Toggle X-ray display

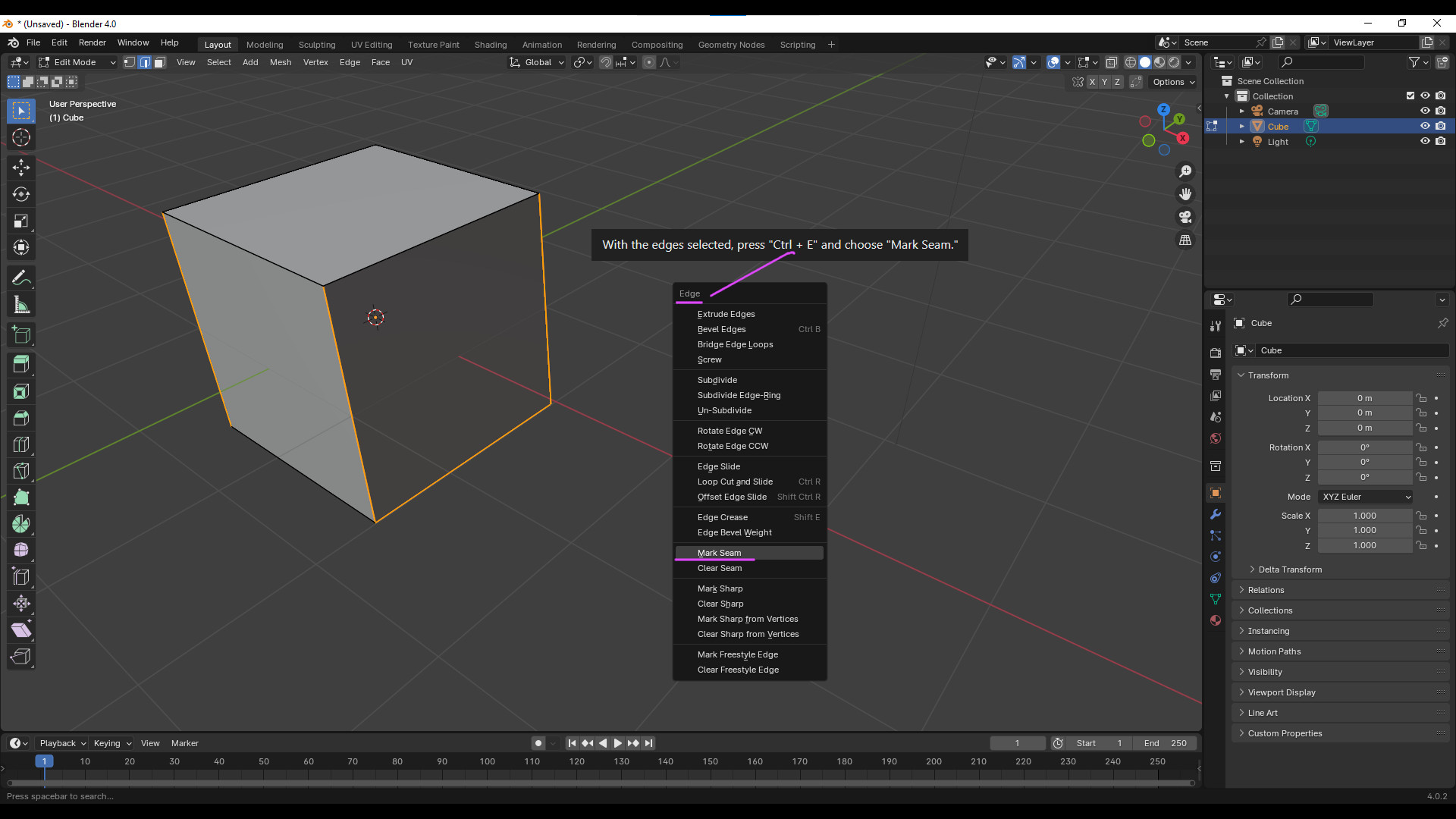click(1112, 62)
